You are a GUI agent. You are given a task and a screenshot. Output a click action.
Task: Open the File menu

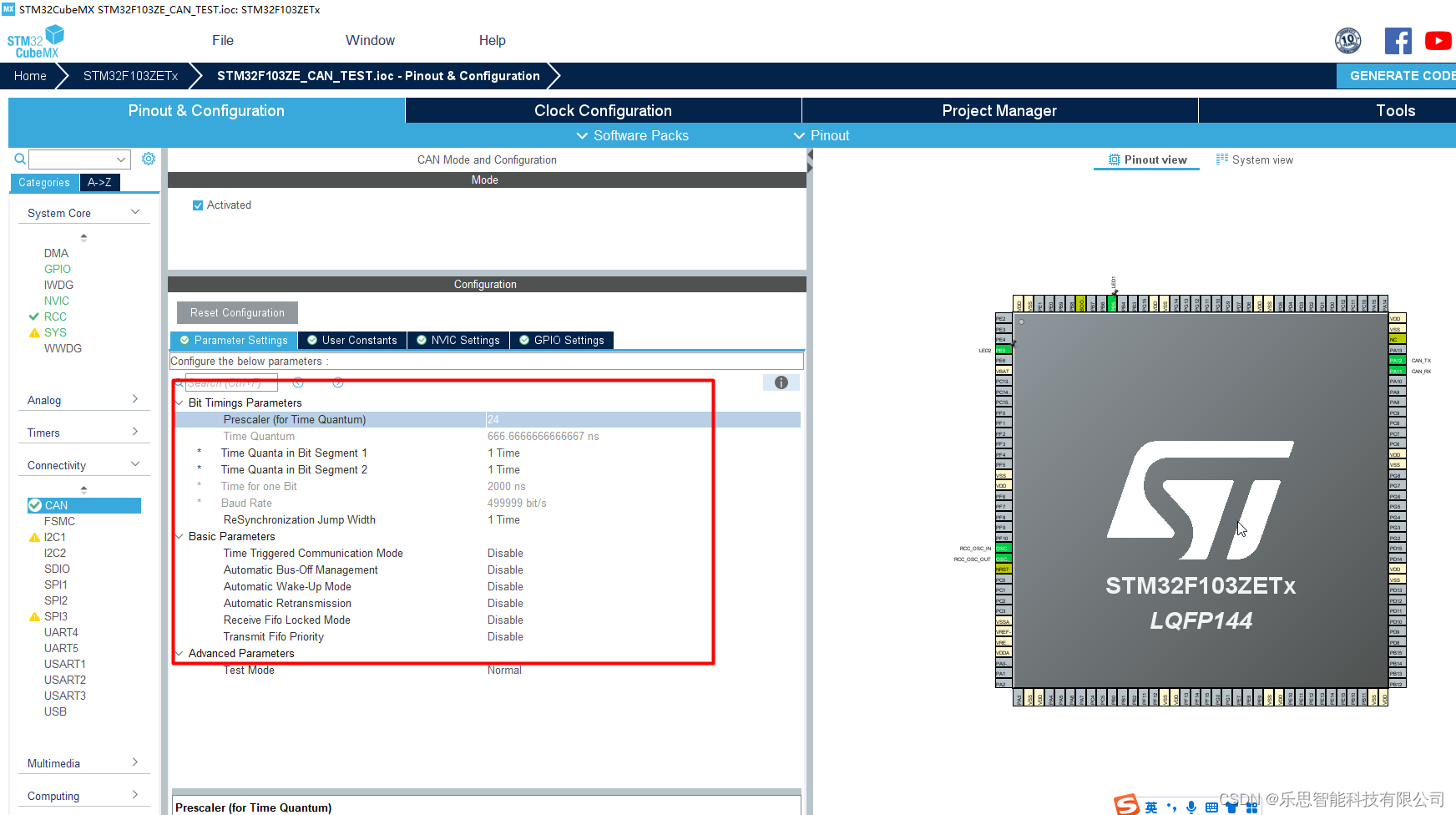click(x=223, y=40)
